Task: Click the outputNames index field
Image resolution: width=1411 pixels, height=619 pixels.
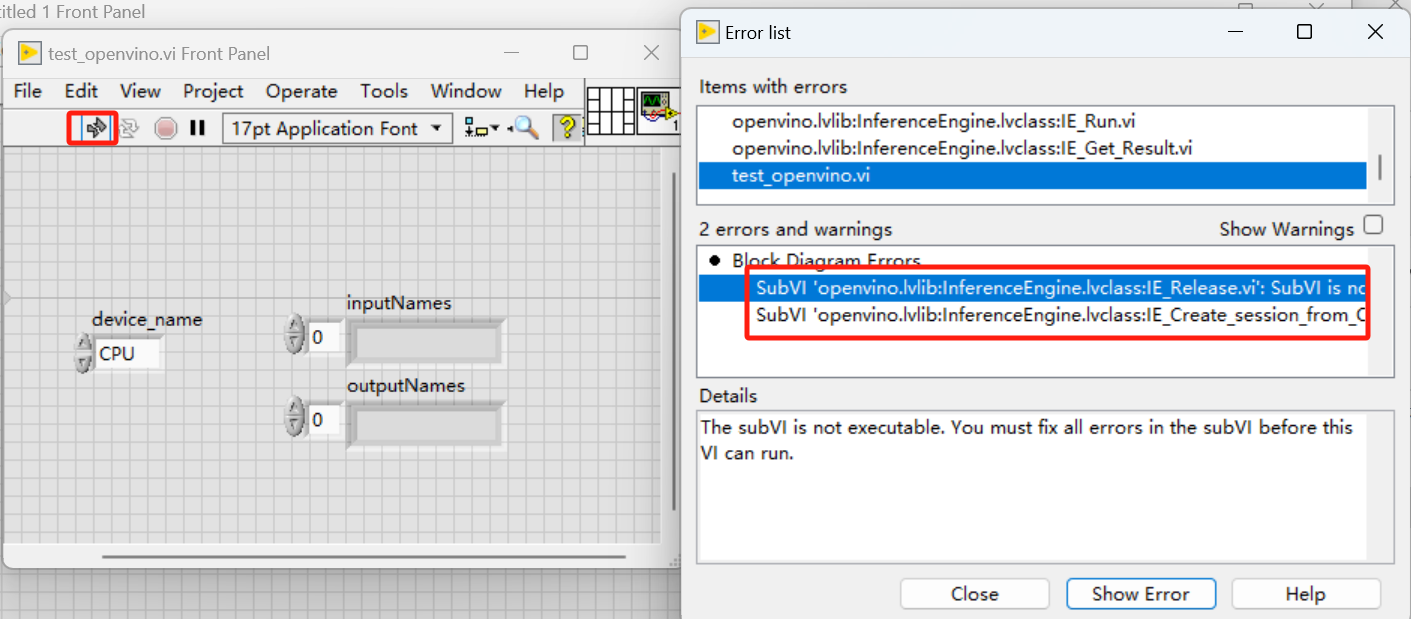Action: pyautogui.click(x=323, y=419)
